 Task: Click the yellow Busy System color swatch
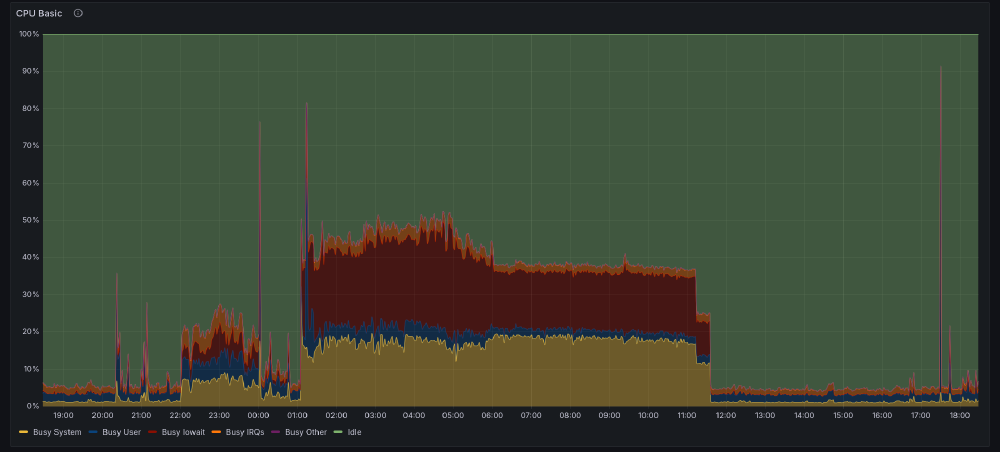24,432
